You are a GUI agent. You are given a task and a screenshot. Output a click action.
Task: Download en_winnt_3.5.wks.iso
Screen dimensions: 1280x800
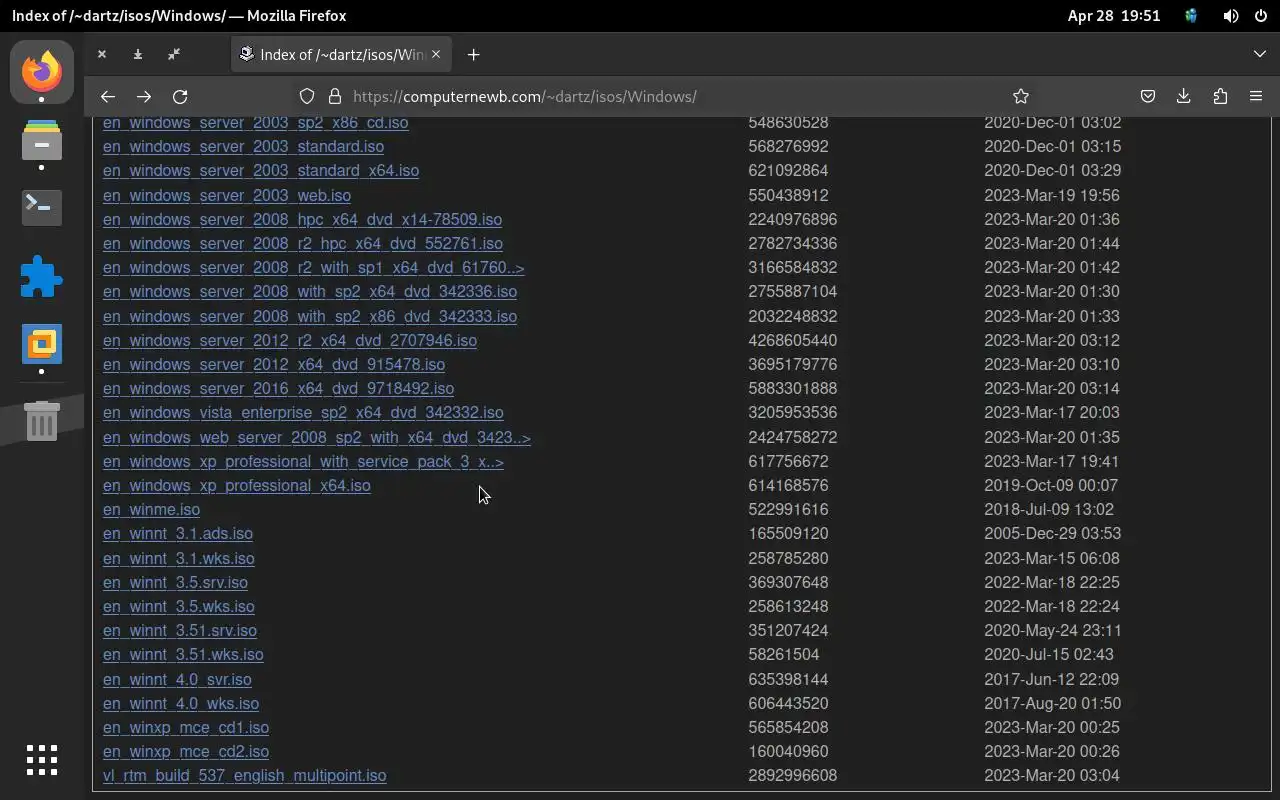179,606
